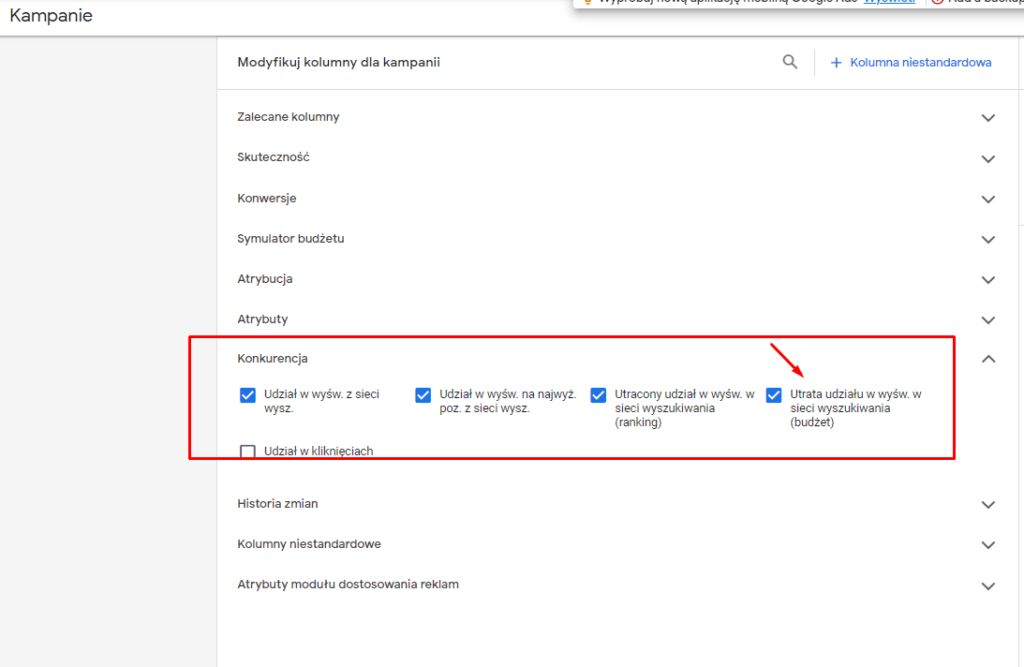This screenshot has height=667, width=1024.
Task: Expand Historia zmian chevron
Action: (x=988, y=505)
